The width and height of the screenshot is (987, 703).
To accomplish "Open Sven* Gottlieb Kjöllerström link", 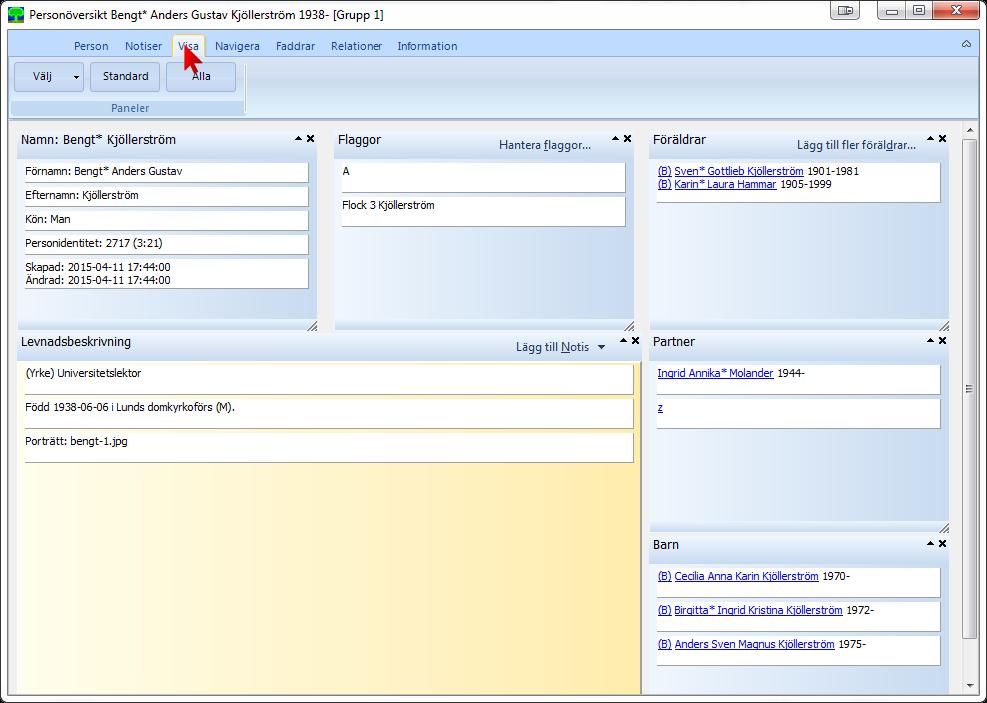I will (x=739, y=171).
